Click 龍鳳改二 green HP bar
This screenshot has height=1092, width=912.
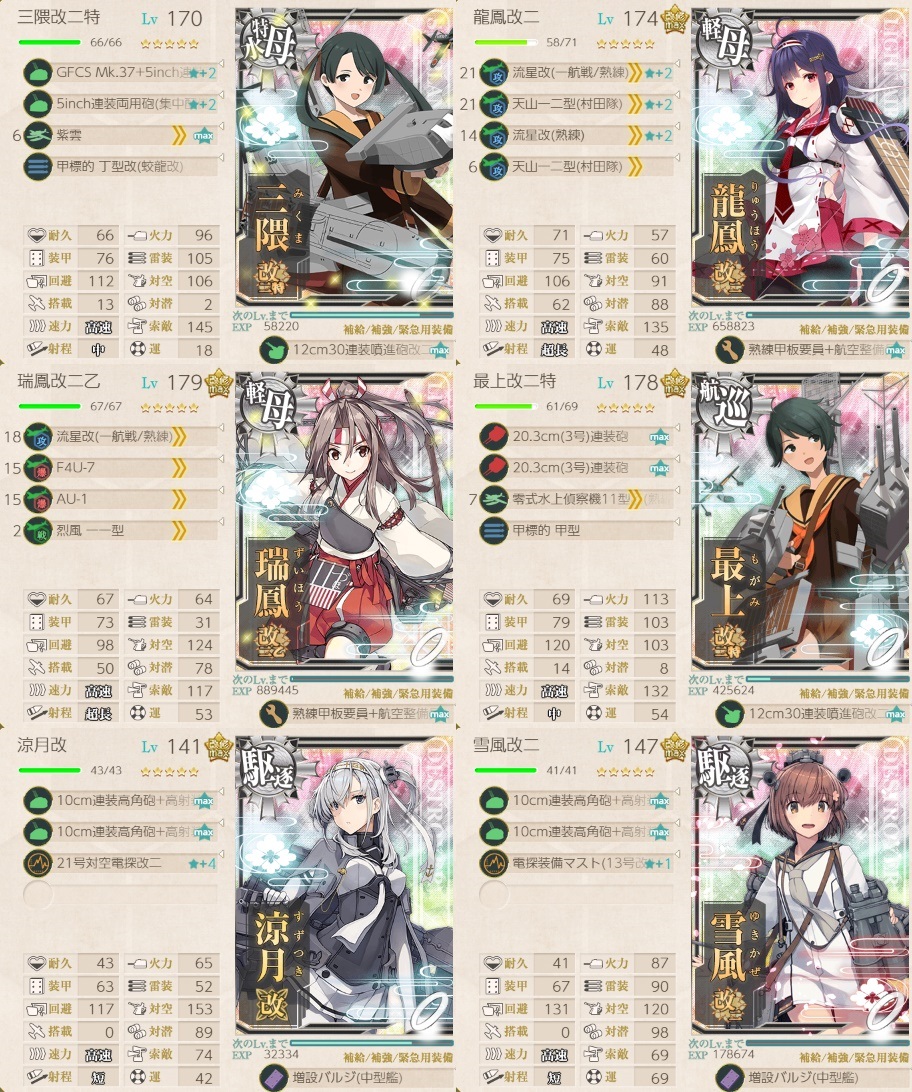pos(505,42)
